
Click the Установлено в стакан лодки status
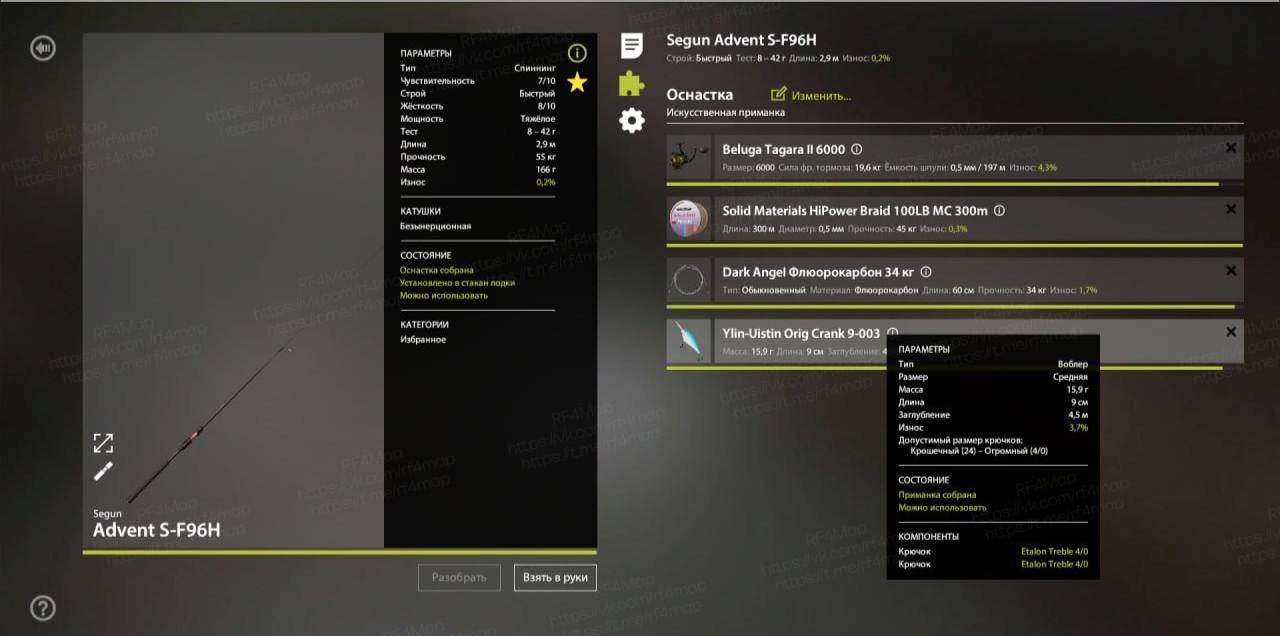tap(458, 283)
